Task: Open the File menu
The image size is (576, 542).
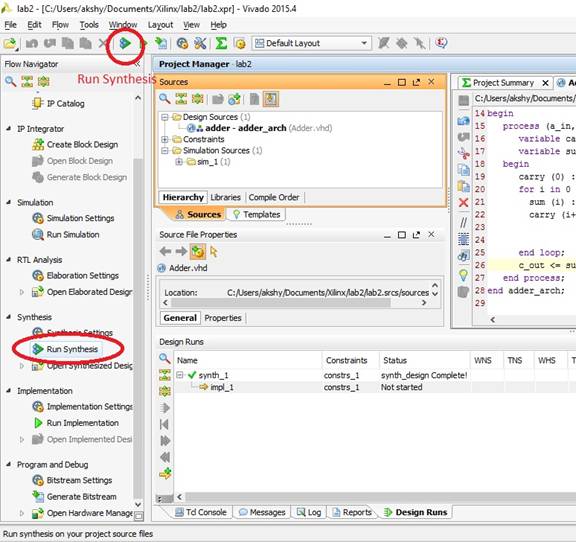Action: point(10,25)
